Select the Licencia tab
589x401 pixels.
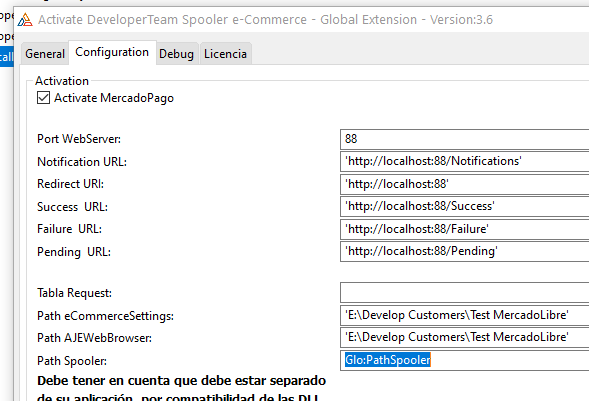225,54
